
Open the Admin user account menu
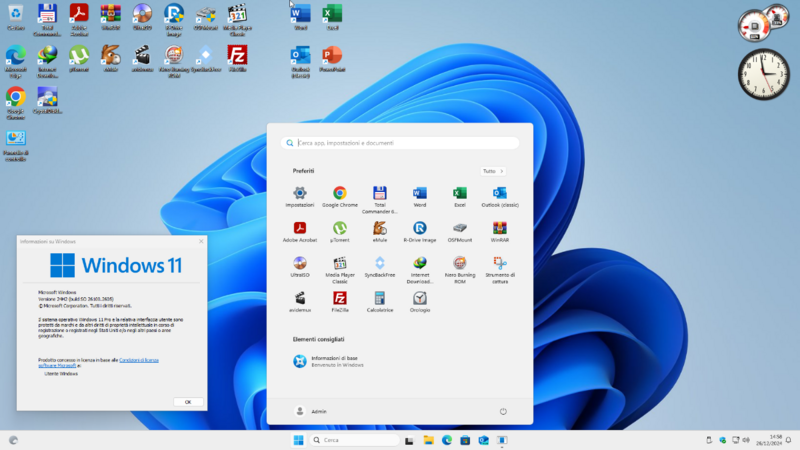pyautogui.click(x=312, y=411)
